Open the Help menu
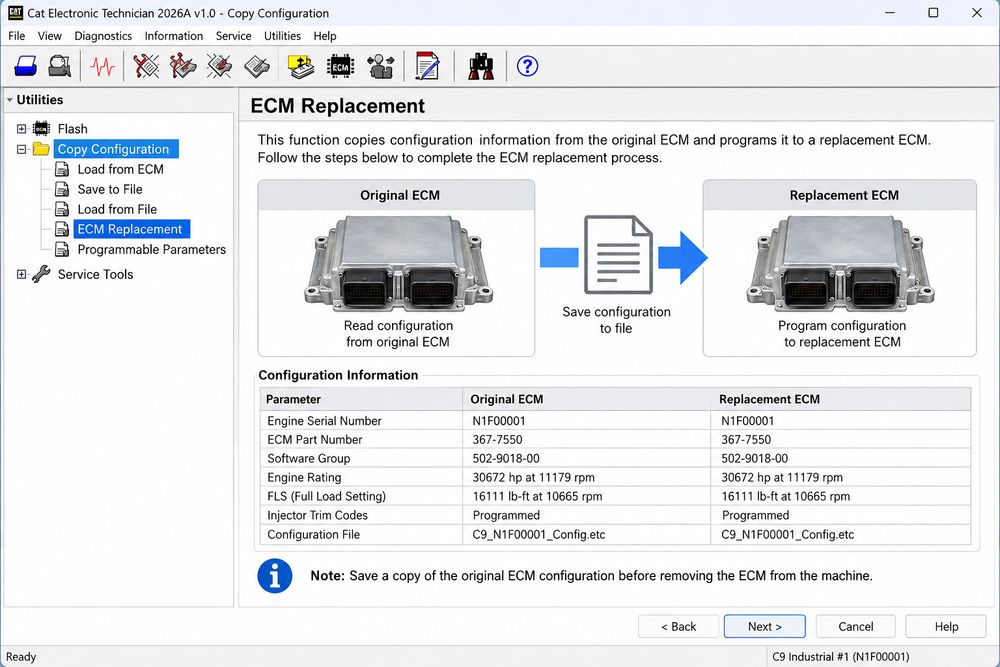The width and height of the screenshot is (1000, 667). click(x=325, y=36)
